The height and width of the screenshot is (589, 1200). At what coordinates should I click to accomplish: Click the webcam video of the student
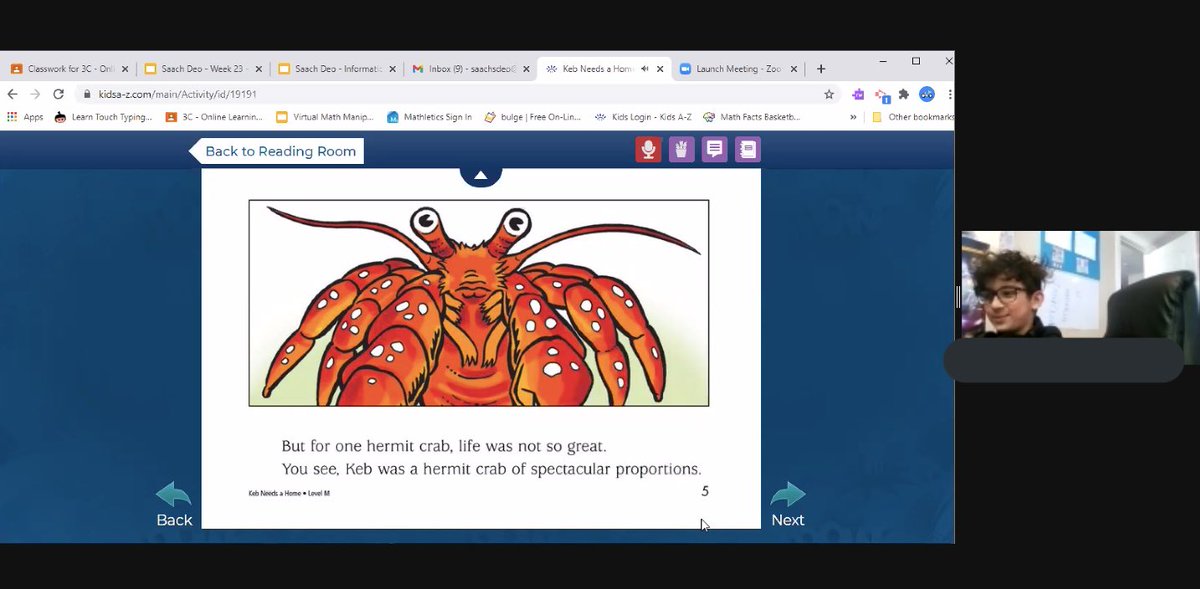click(1080, 298)
